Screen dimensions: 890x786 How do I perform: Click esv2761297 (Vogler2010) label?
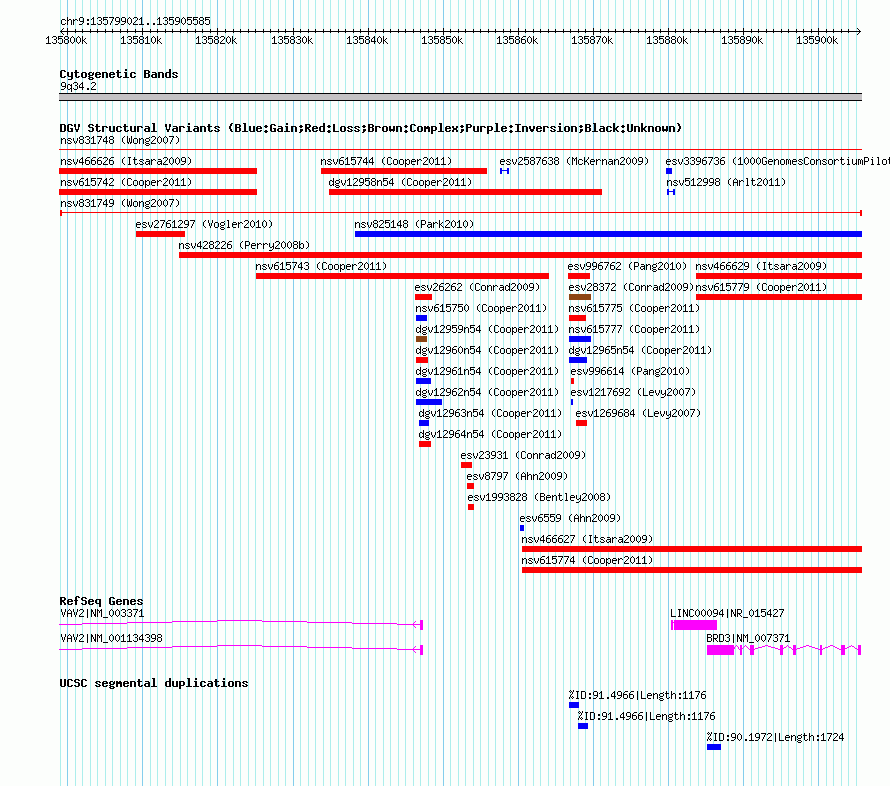pos(204,224)
